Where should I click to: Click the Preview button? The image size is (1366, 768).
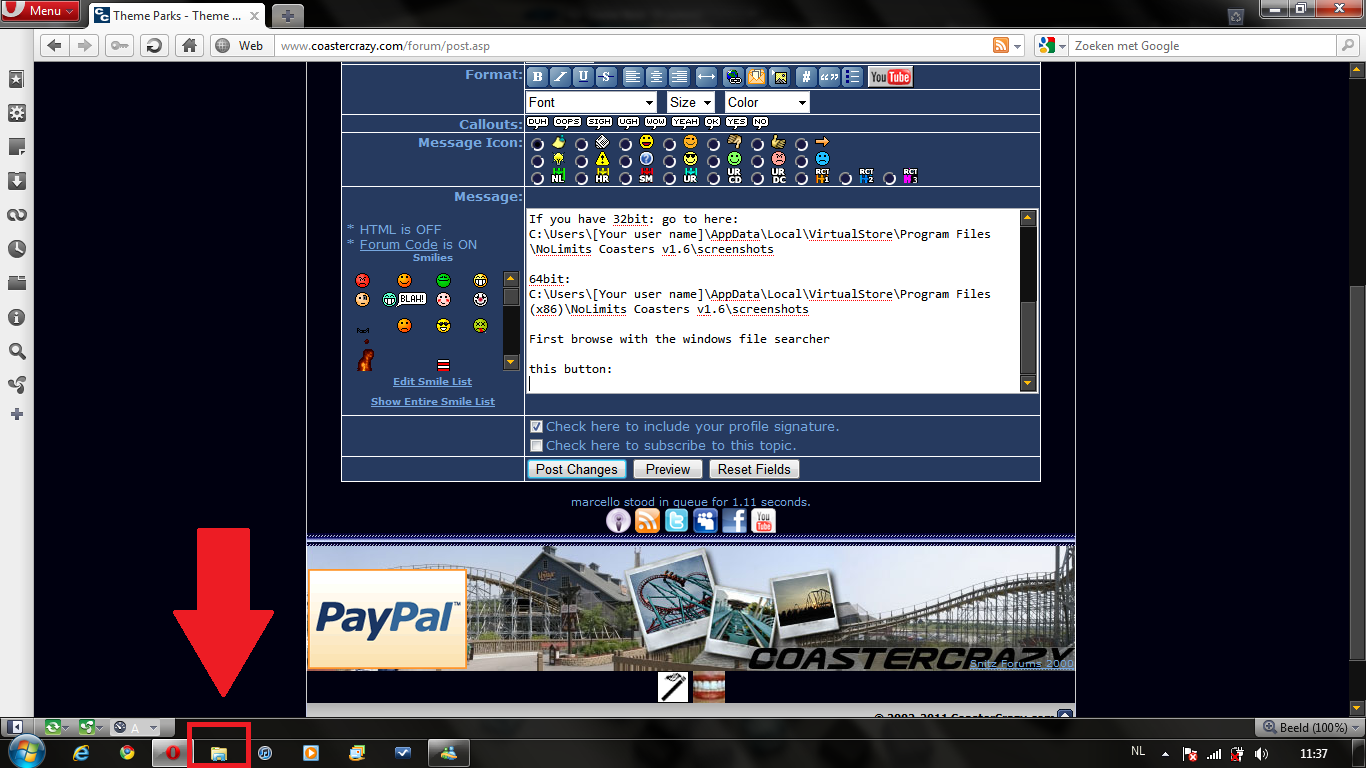pyautogui.click(x=668, y=469)
